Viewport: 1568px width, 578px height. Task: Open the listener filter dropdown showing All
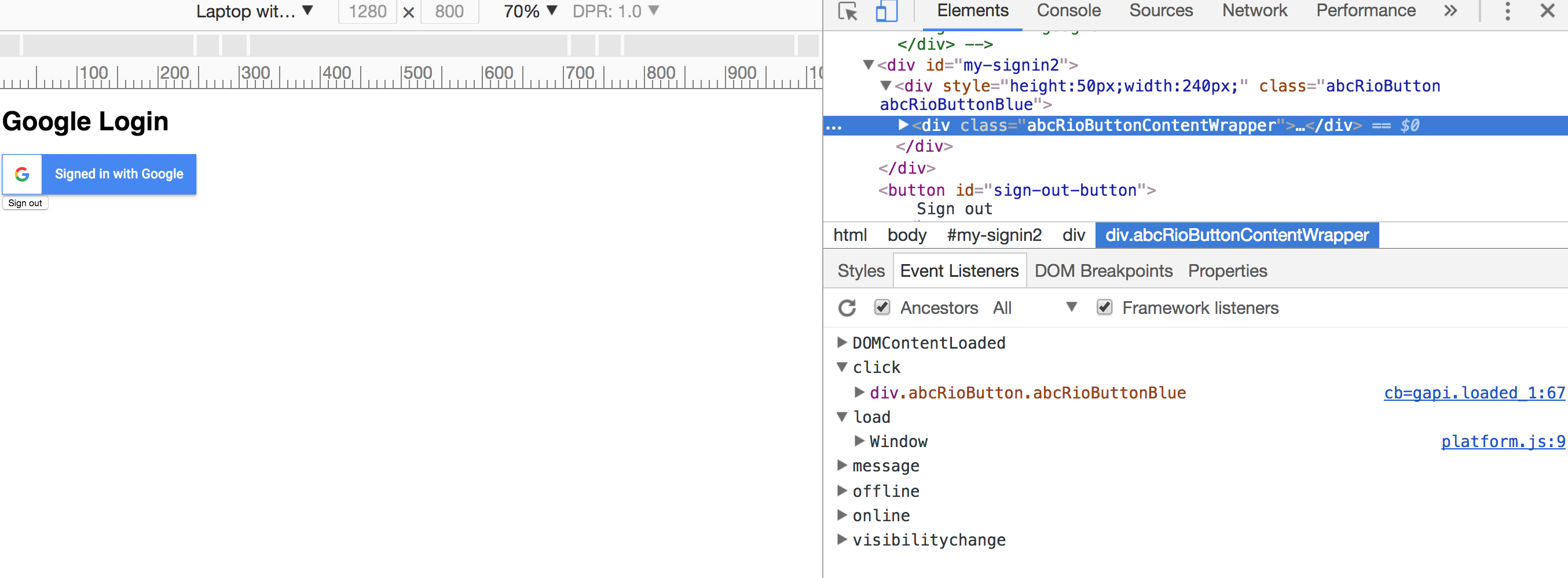[1035, 308]
